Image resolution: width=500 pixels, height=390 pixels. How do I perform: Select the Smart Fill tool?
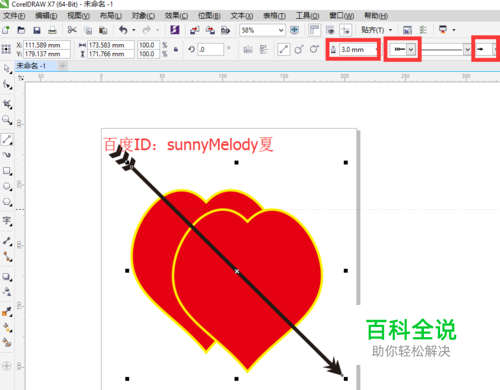click(x=7, y=343)
